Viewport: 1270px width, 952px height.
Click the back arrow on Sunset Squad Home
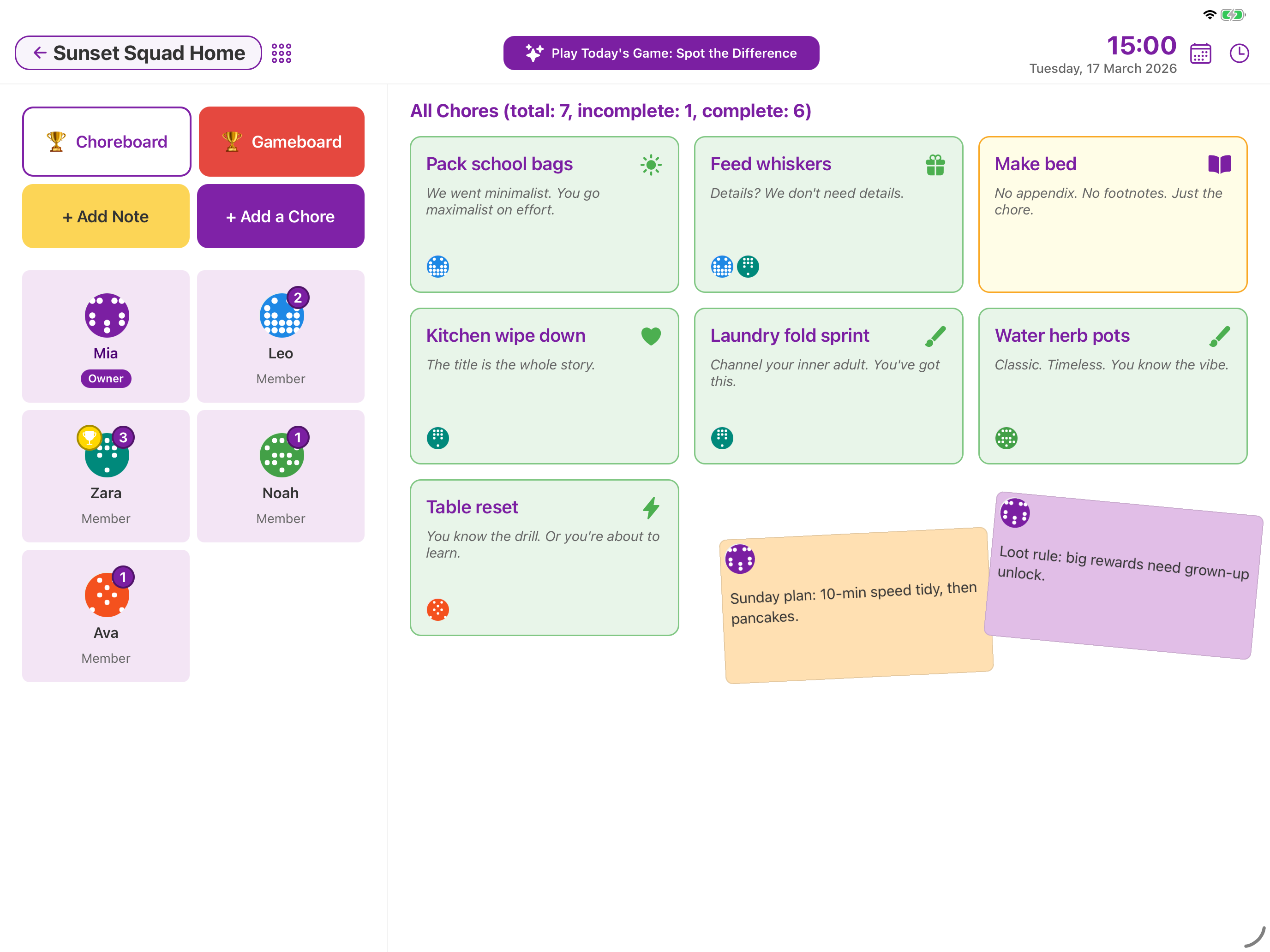coord(40,52)
